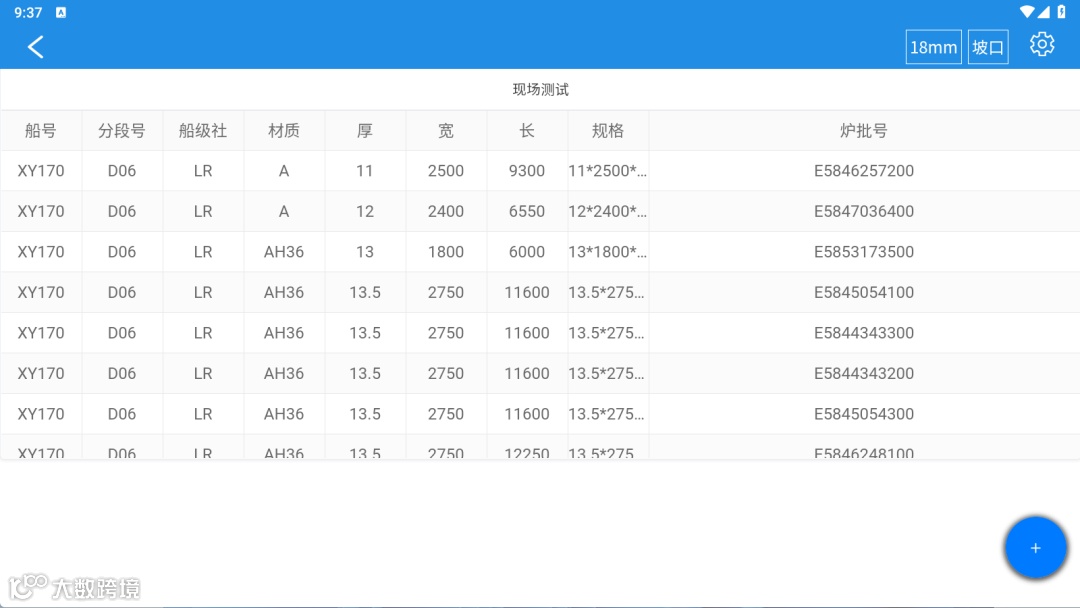
Task: Click spec cell 11*2500*...
Action: (x=608, y=171)
